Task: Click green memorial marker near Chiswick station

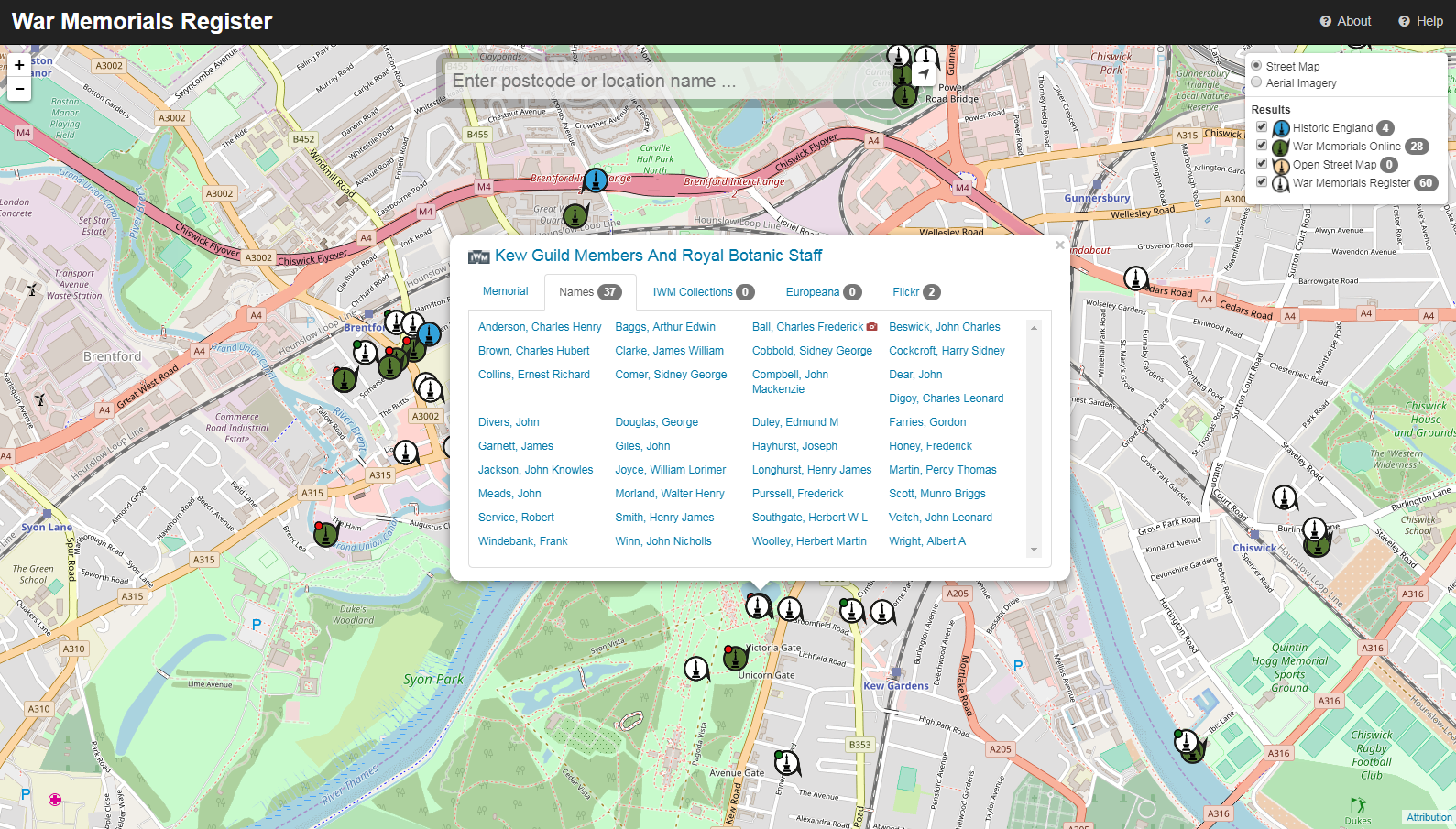Action: click(x=1317, y=544)
